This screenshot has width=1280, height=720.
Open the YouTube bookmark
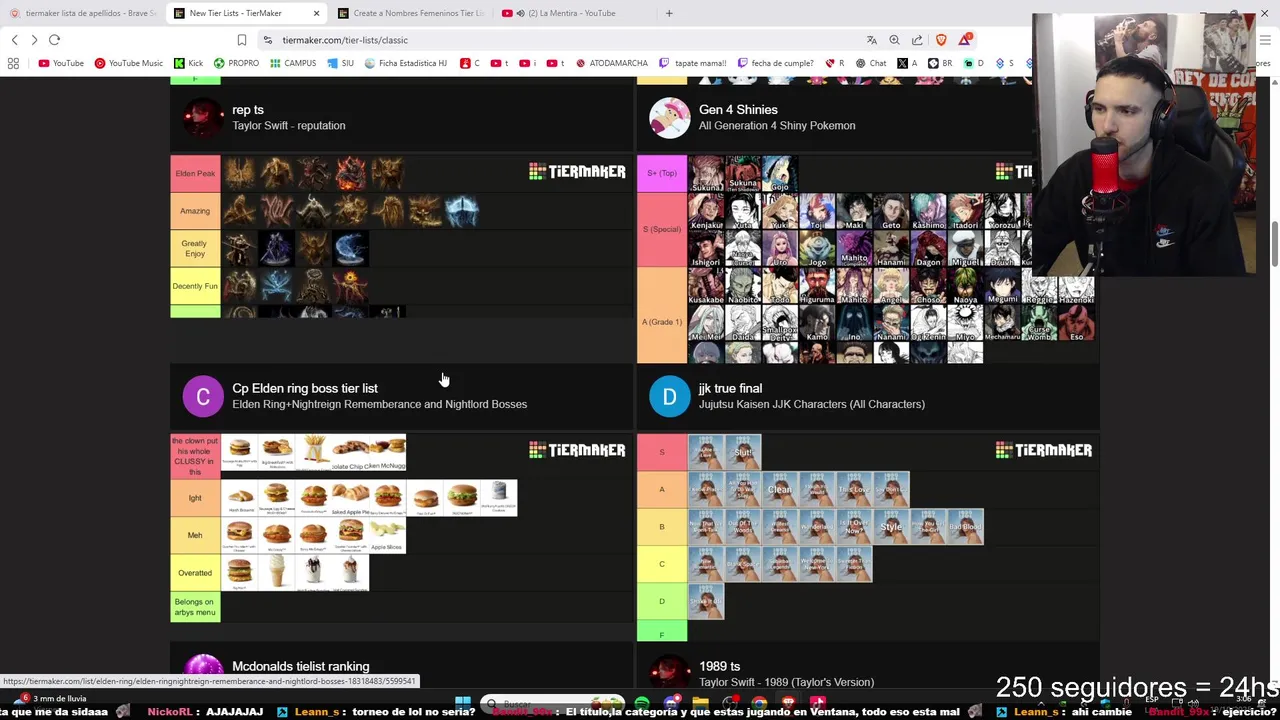[x=61, y=63]
